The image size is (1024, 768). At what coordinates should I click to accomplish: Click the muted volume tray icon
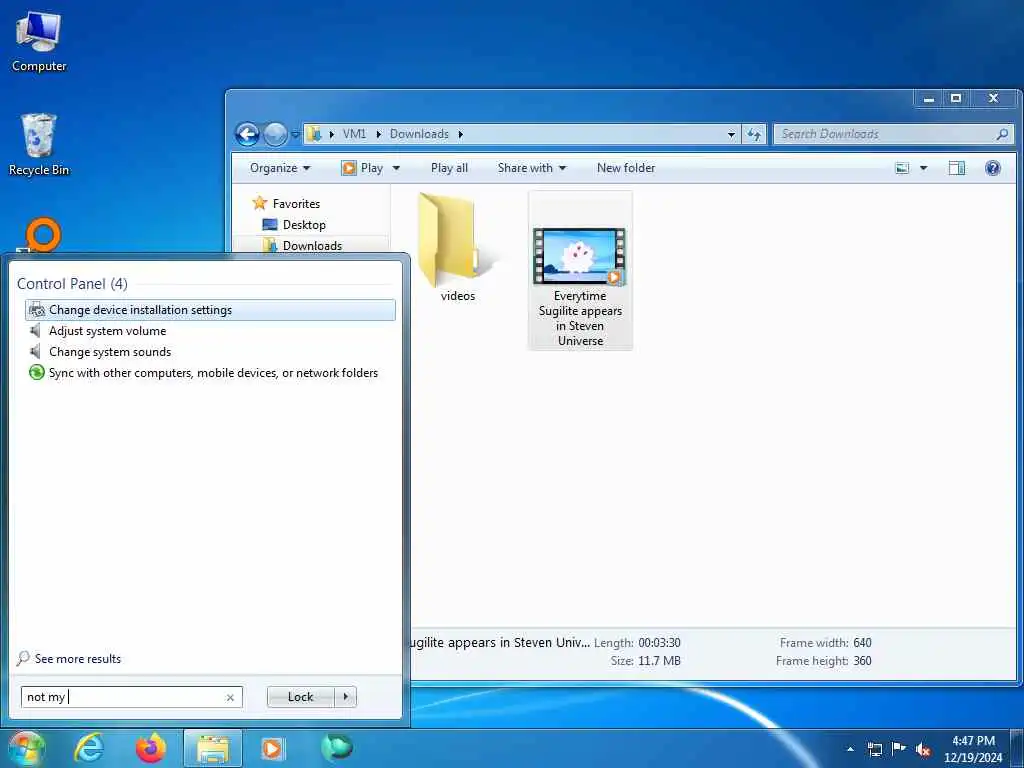click(923, 749)
